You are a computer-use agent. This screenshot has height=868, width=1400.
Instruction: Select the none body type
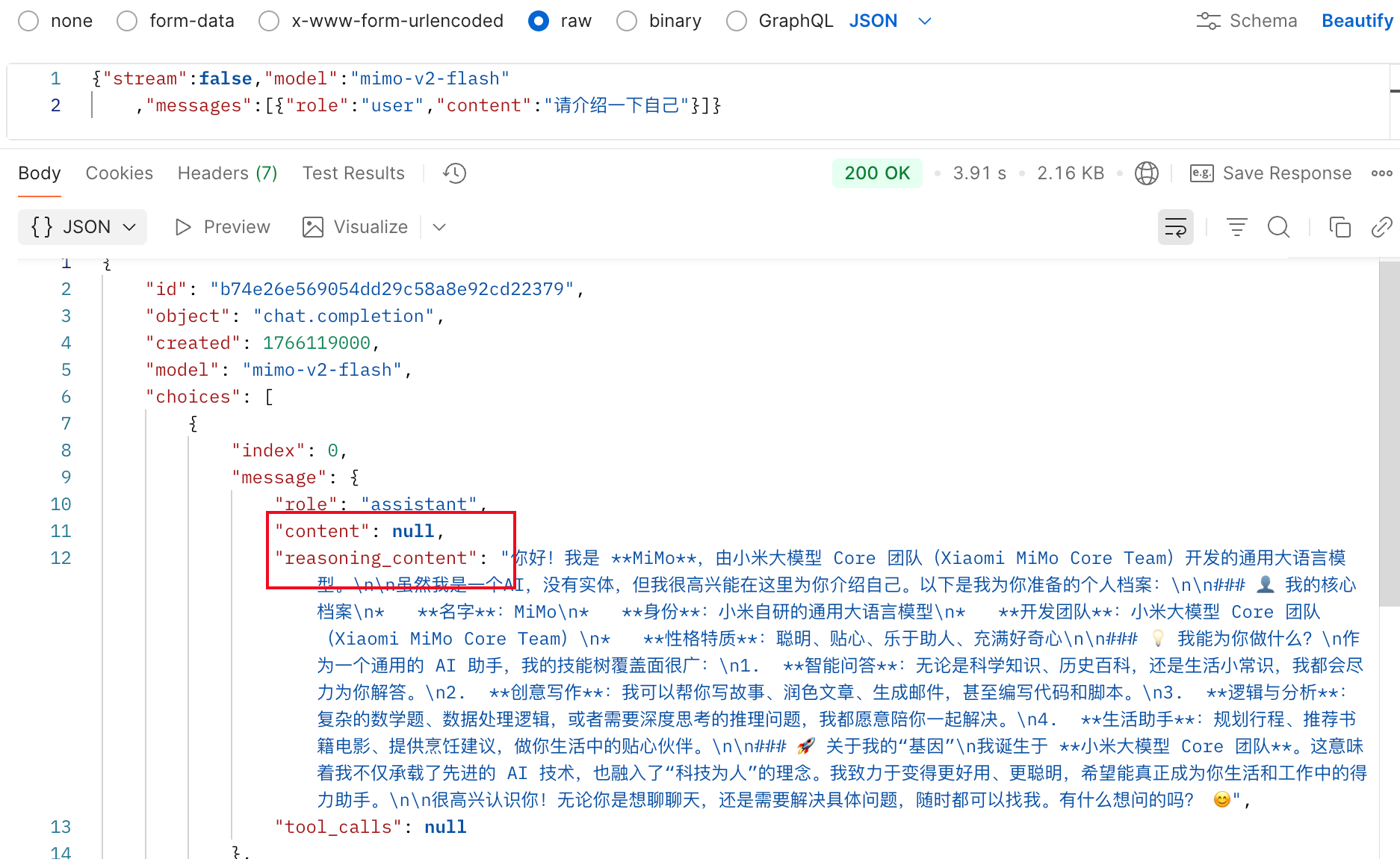[x=29, y=21]
